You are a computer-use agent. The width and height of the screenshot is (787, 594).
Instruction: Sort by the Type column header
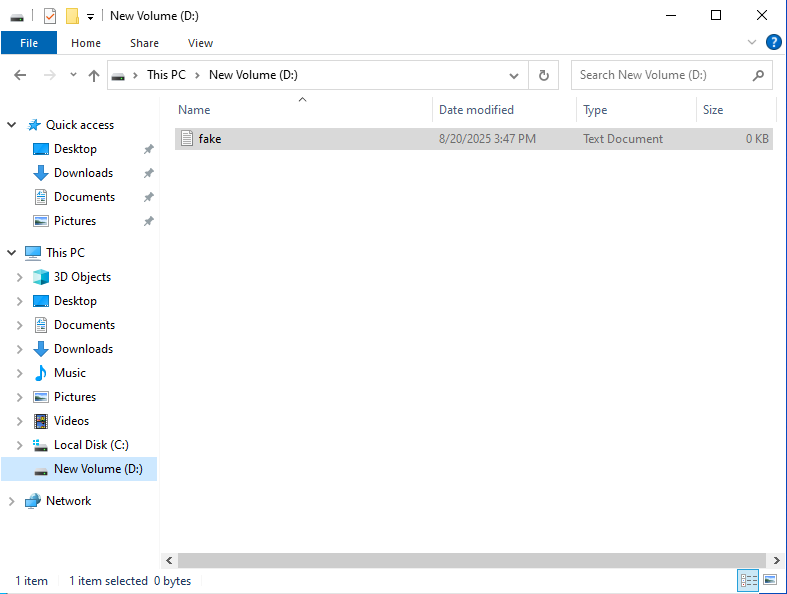636,109
